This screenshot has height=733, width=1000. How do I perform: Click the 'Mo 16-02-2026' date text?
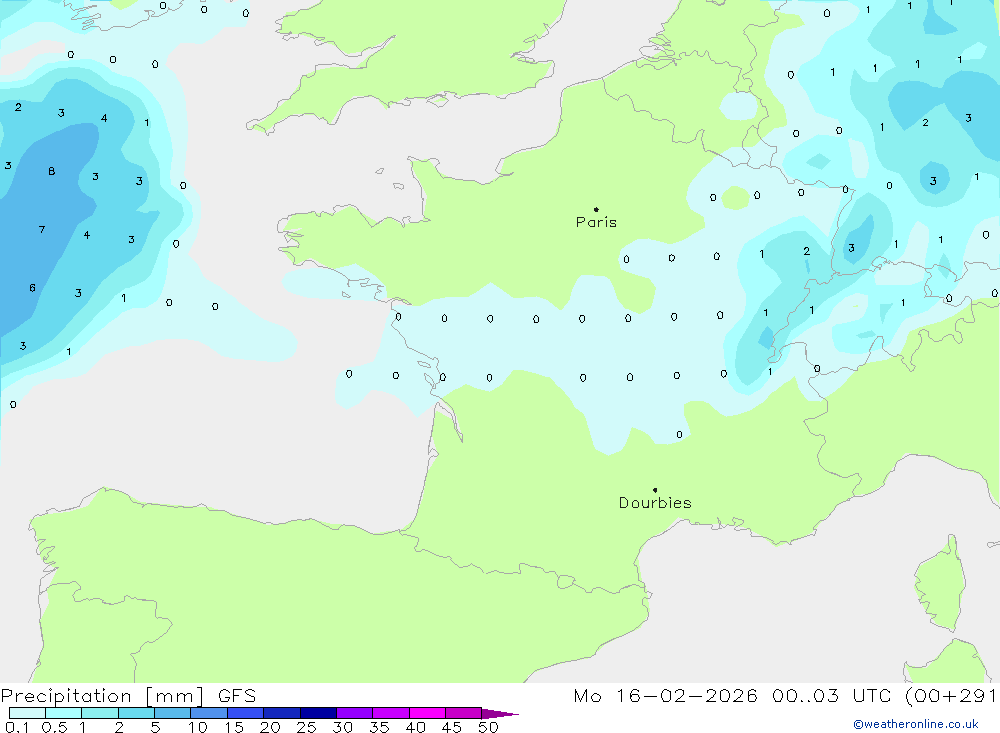coord(665,695)
